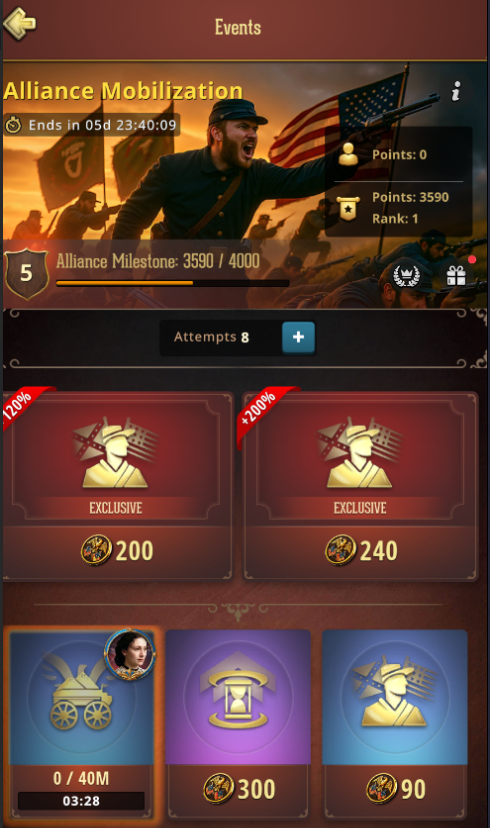This screenshot has height=828, width=490.
Task: Tap the stopwatch icon beside Ends in
Action: click(13, 125)
